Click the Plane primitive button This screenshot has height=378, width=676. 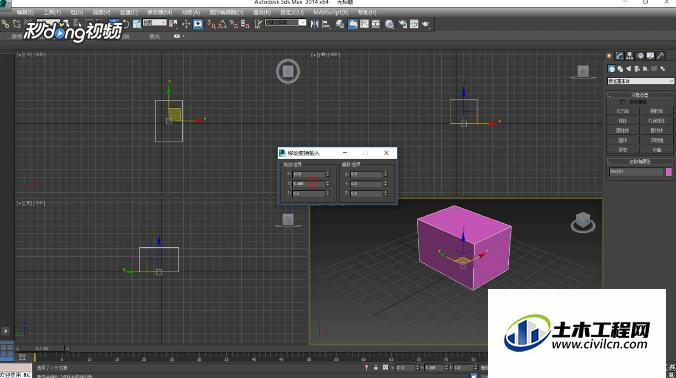click(656, 150)
